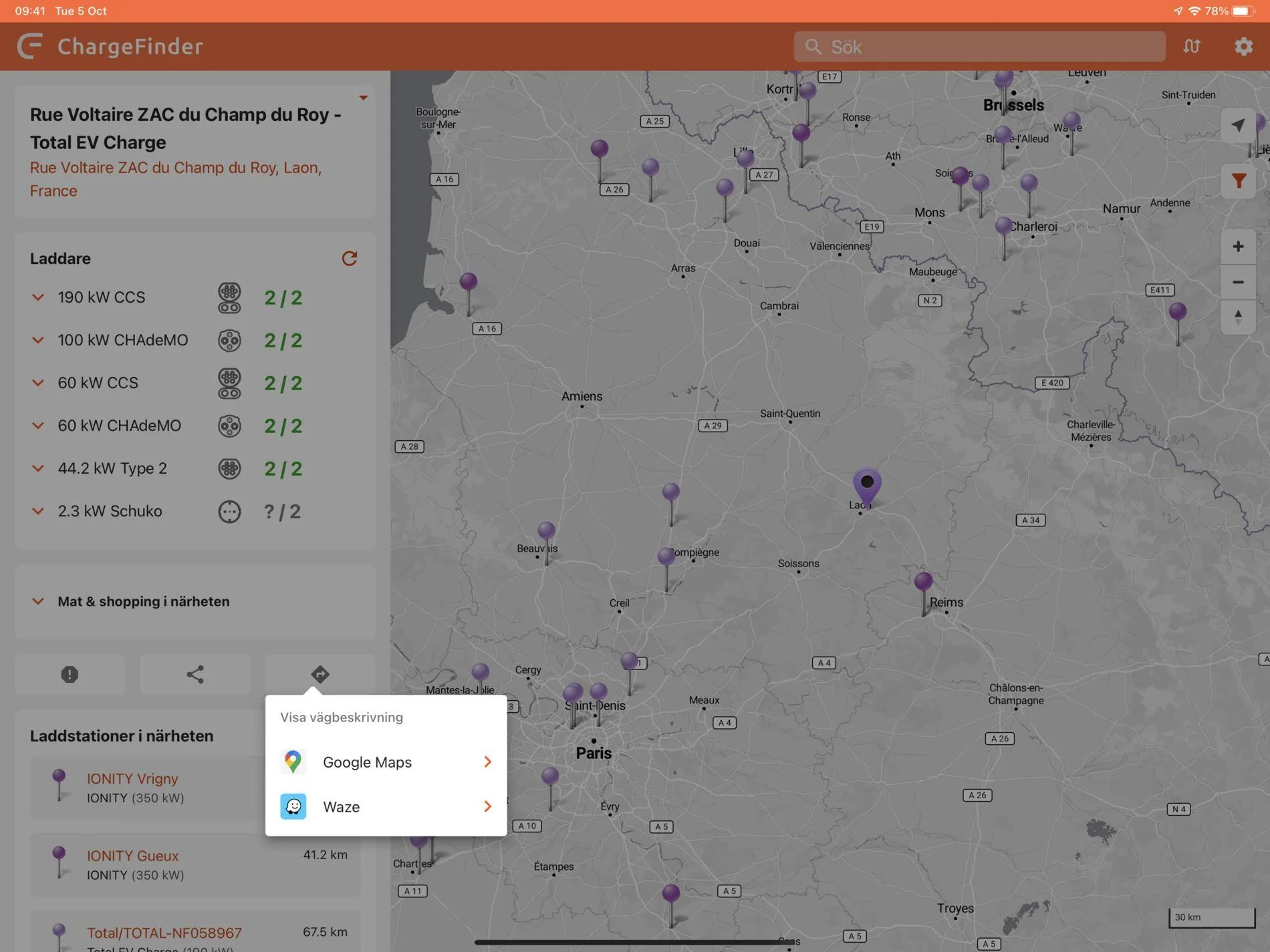Viewport: 1270px width, 952px height.
Task: Tap the Wi-Fi status icon
Action: pos(1194,11)
